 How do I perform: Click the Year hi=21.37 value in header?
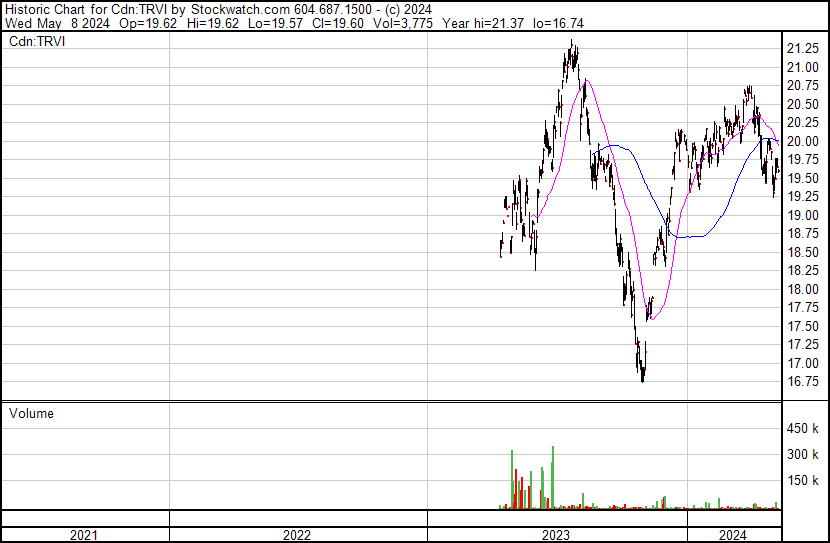pyautogui.click(x=483, y=24)
